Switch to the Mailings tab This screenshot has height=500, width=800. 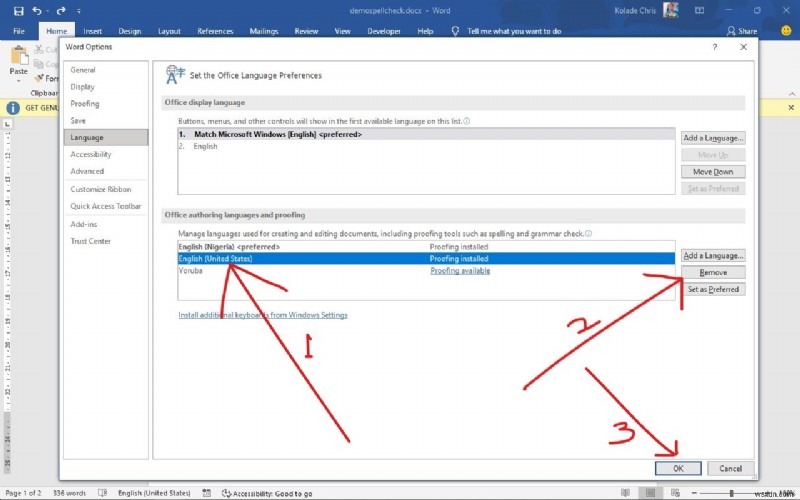(264, 31)
